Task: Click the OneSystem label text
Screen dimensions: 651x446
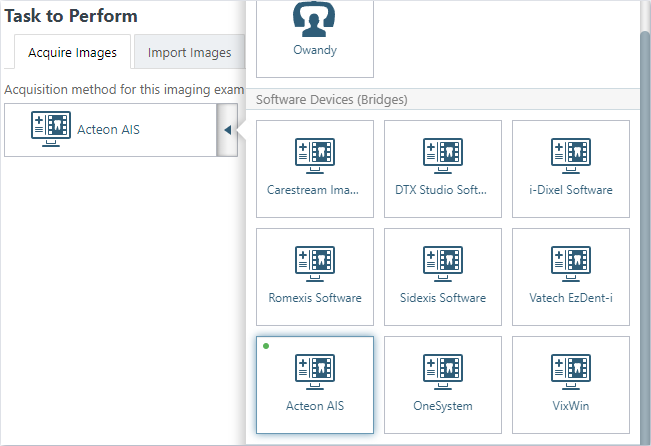Action: click(443, 406)
